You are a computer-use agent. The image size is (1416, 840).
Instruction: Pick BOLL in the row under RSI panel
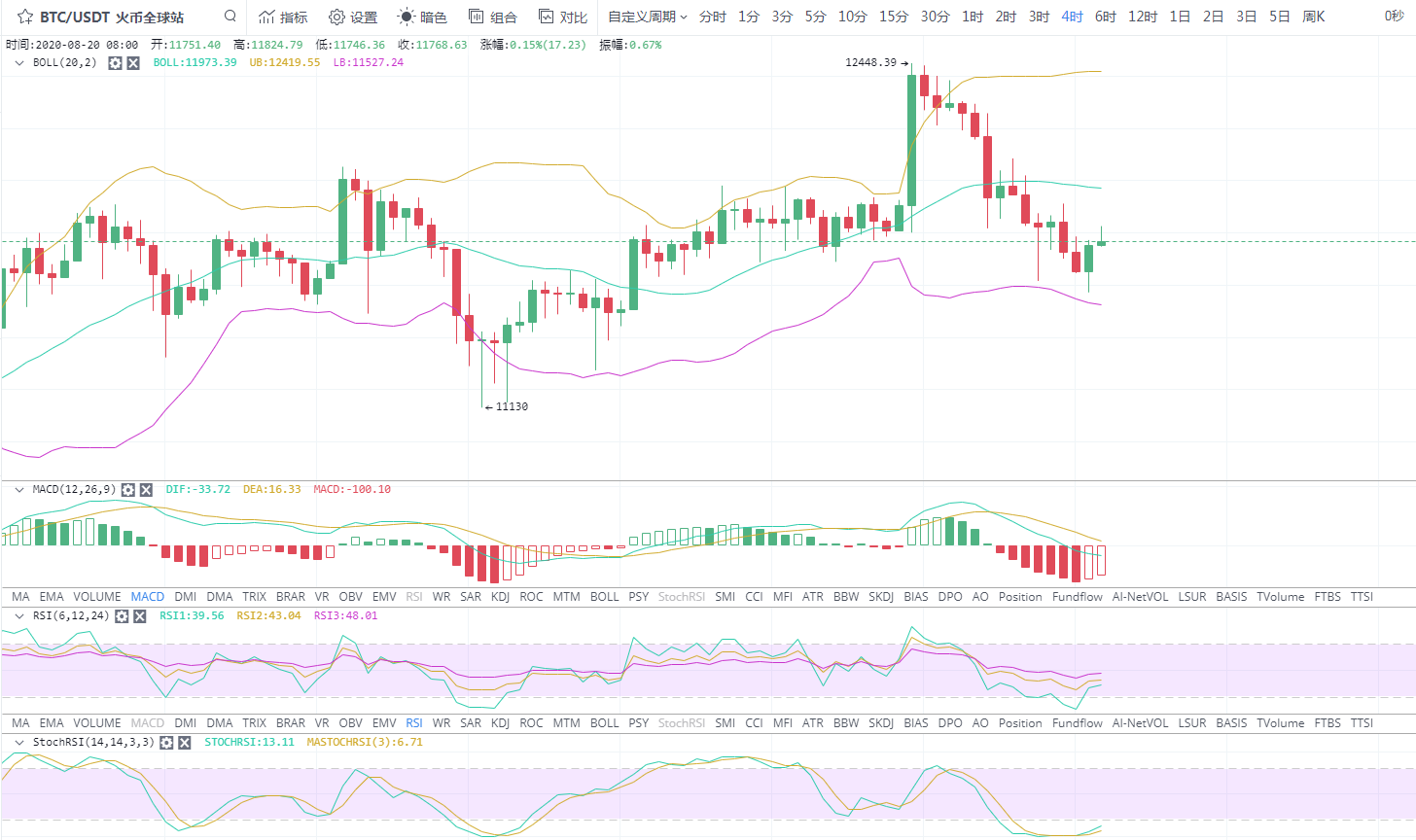click(605, 723)
